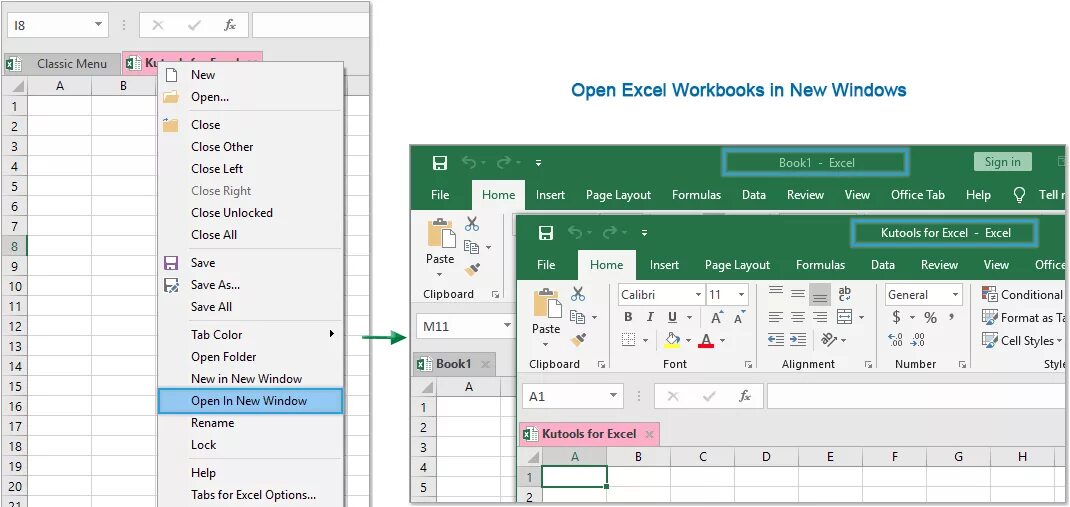Close the Kutools for Excel workbook tab

click(650, 434)
